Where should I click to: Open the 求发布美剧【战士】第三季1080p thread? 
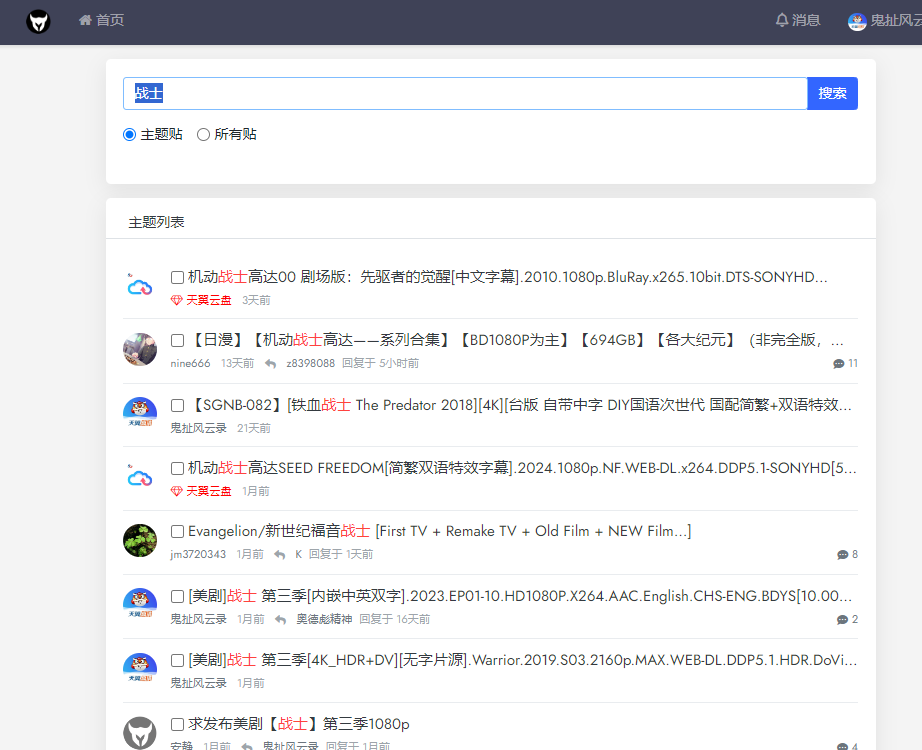[298, 724]
